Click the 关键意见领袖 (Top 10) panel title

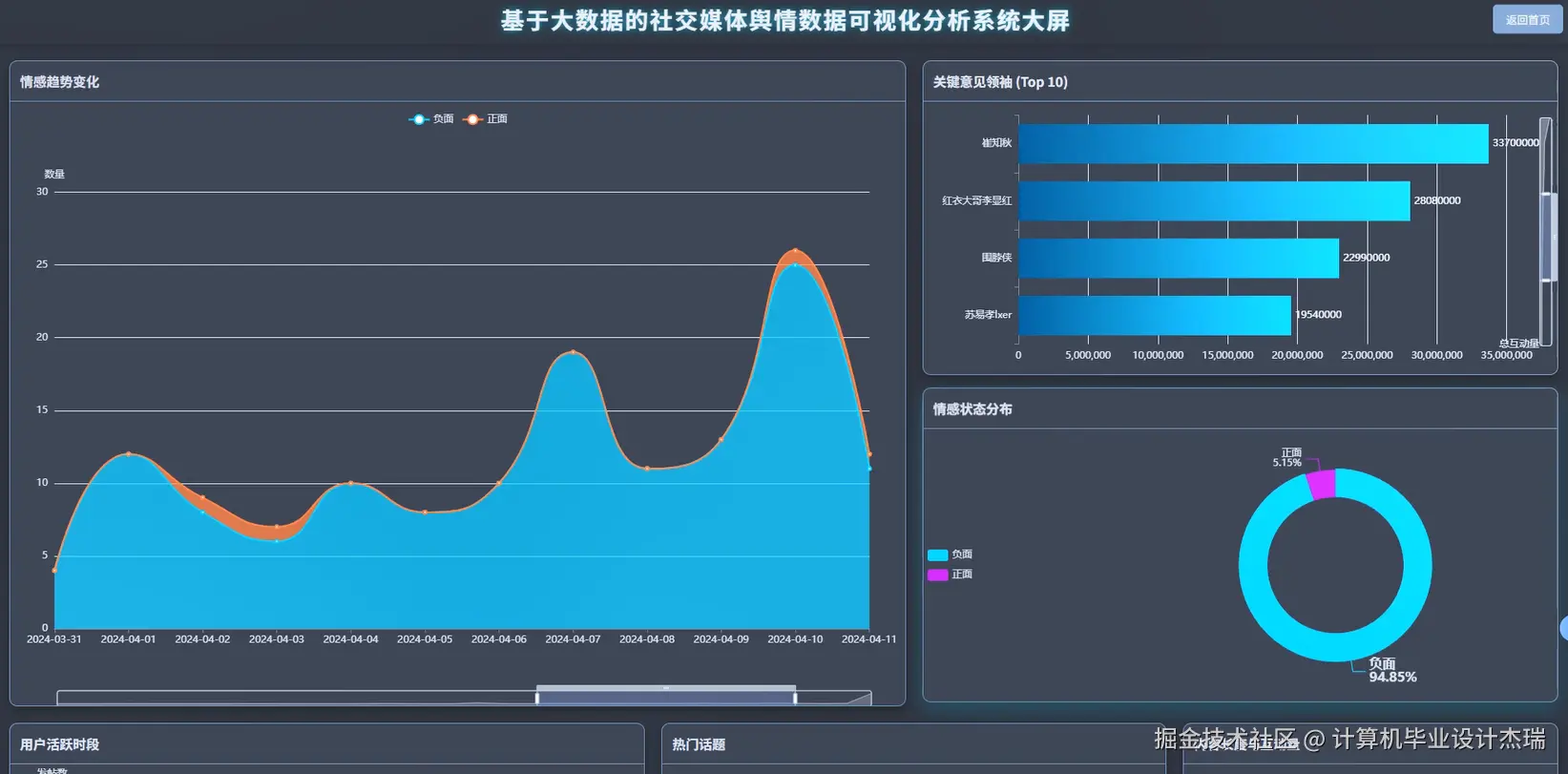[x=1000, y=82]
